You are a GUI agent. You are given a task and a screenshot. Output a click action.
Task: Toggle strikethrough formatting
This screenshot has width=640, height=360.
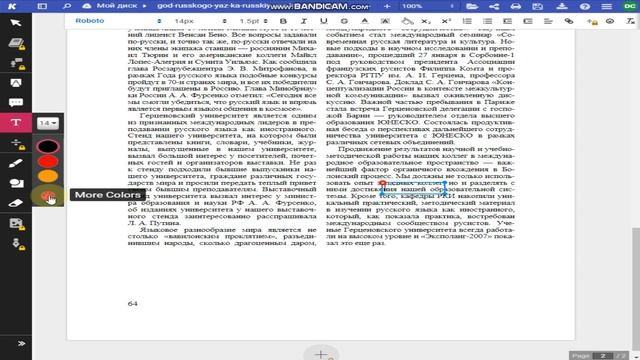click(344, 21)
